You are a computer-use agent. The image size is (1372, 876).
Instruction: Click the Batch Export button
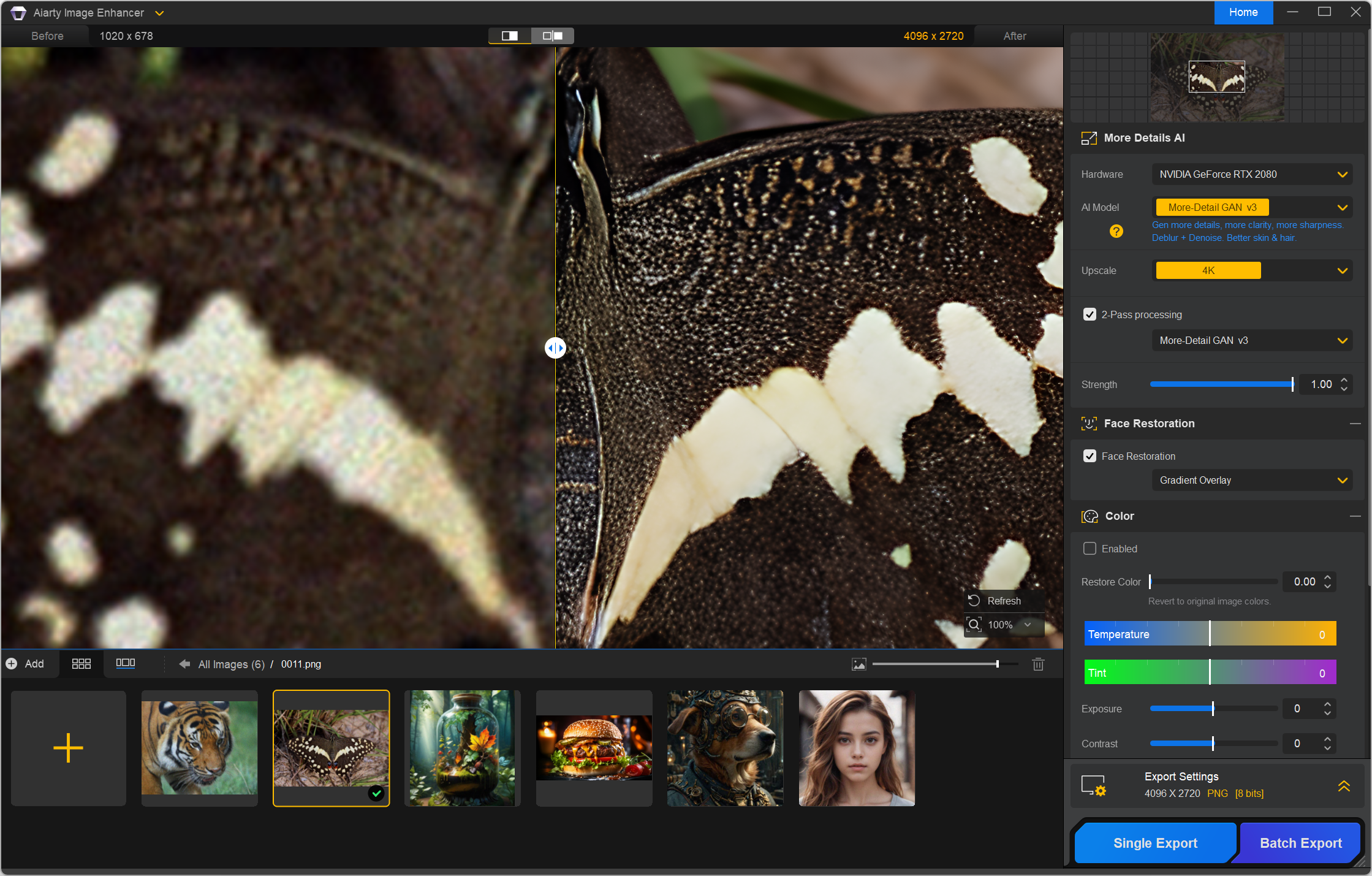click(1300, 843)
